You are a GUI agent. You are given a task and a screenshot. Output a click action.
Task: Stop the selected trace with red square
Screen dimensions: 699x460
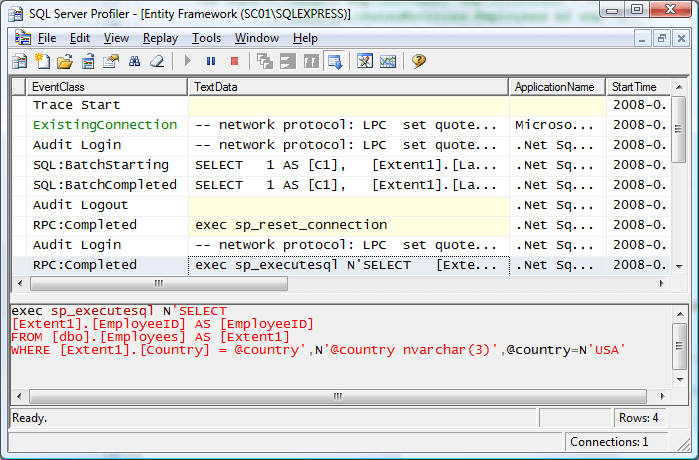coord(234,61)
